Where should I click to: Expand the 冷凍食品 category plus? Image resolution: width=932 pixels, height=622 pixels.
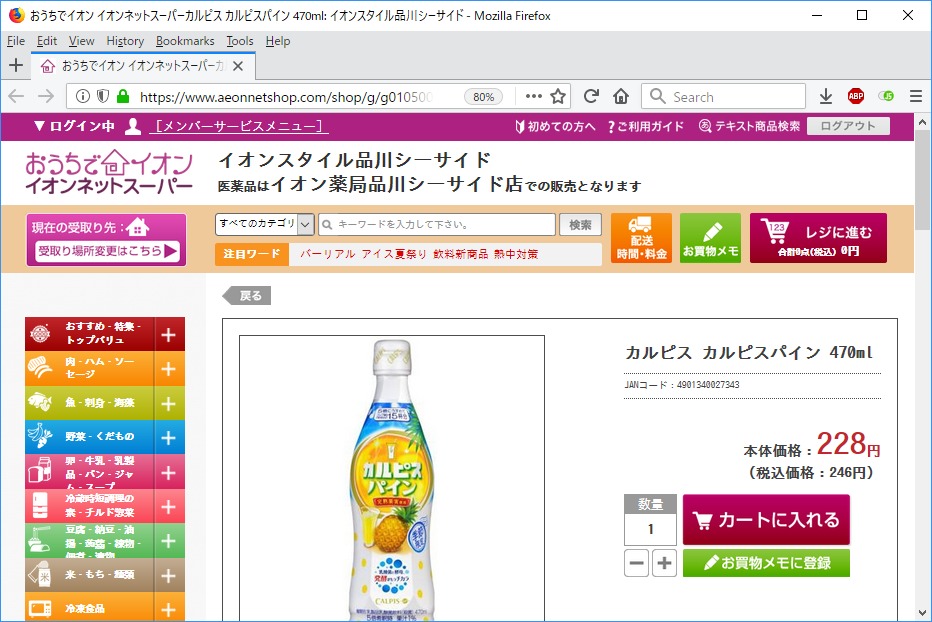(x=168, y=609)
